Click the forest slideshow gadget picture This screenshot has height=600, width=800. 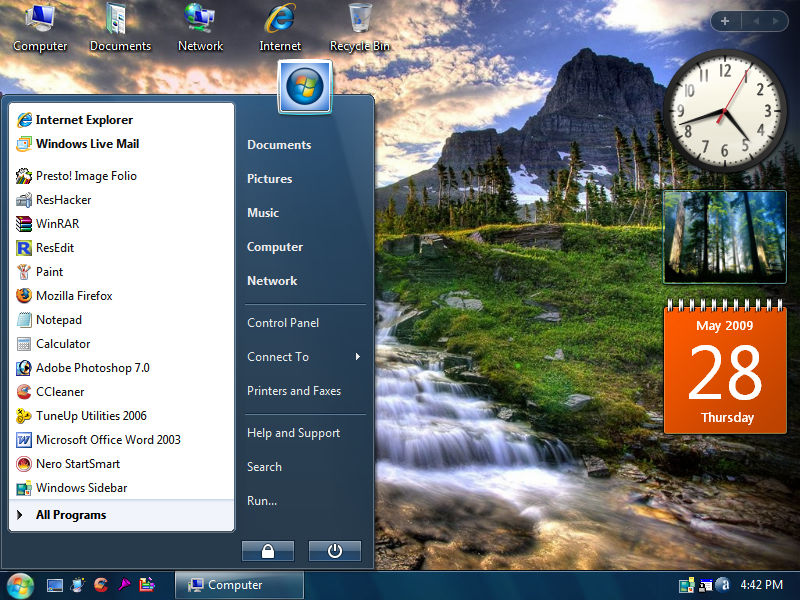click(724, 237)
